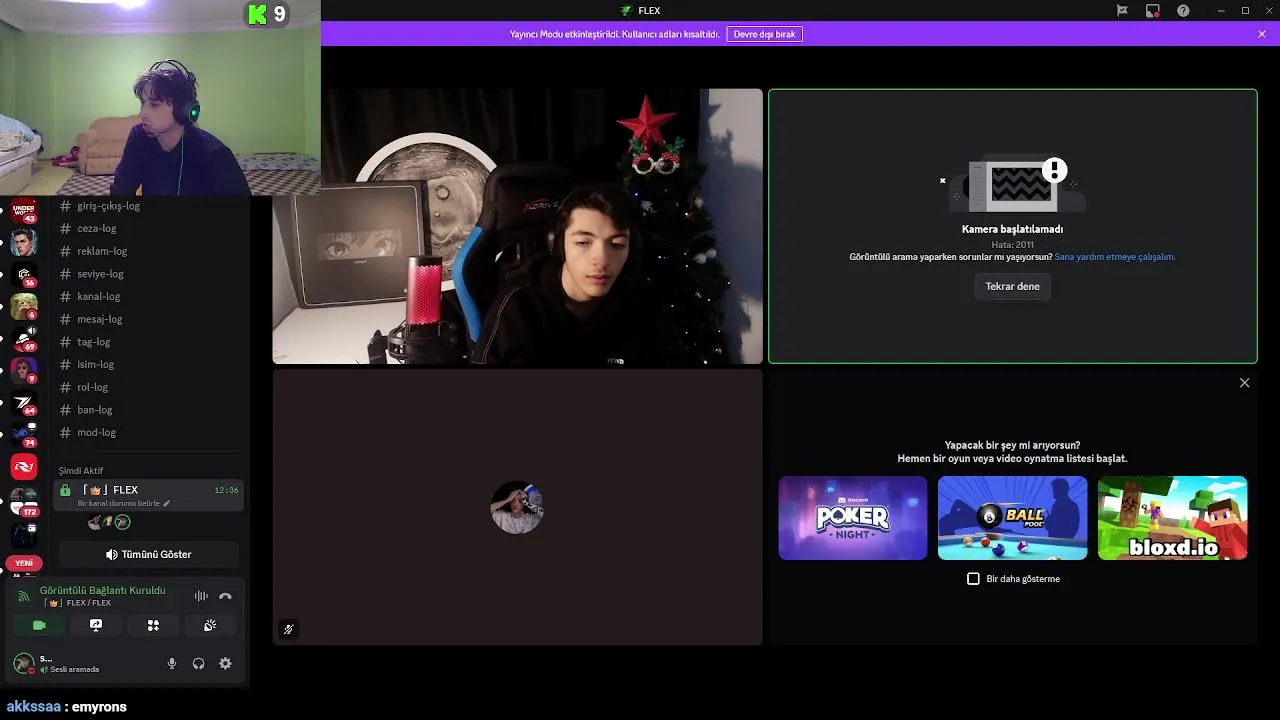Open the server icon with 74 badge
The image size is (1280, 720).
pos(24,434)
